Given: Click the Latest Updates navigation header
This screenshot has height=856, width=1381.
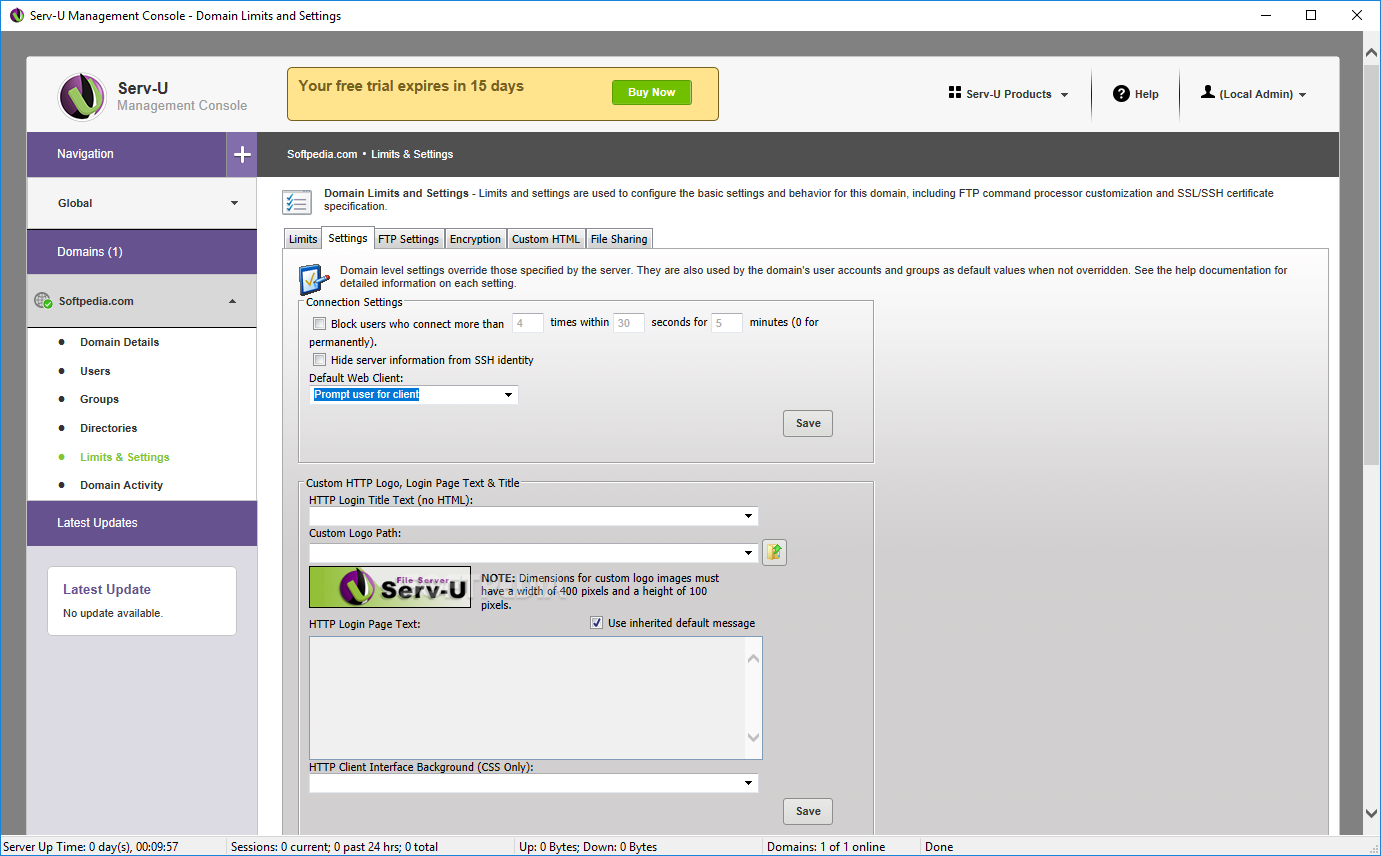Looking at the screenshot, I should point(142,523).
